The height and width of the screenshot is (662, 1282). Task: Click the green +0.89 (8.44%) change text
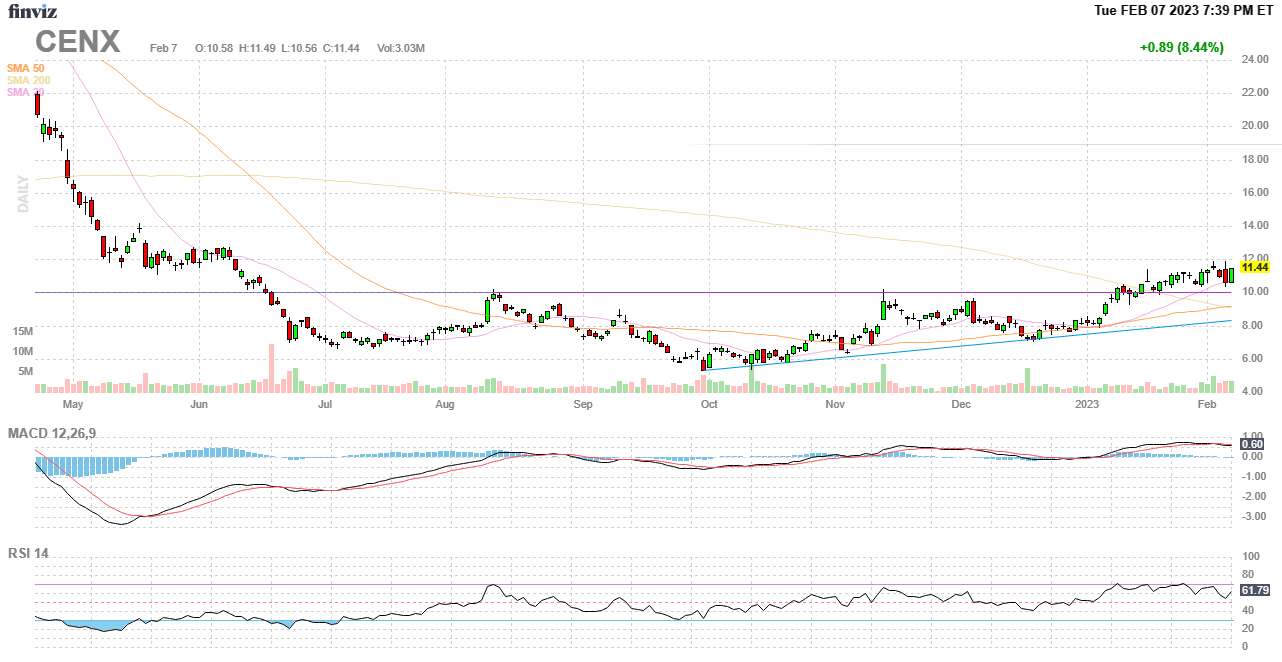click(1181, 47)
